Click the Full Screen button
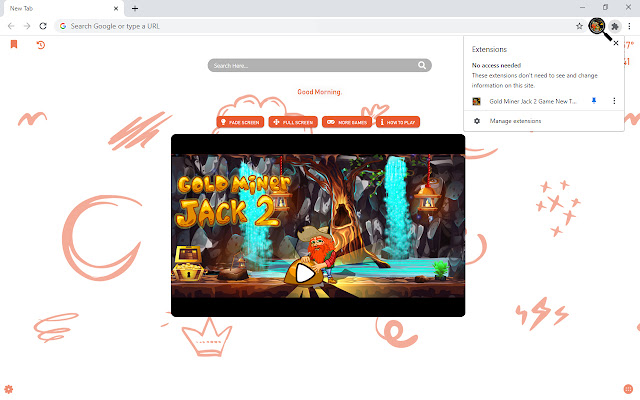Screen dimensions: 640x400 [x=293, y=122]
